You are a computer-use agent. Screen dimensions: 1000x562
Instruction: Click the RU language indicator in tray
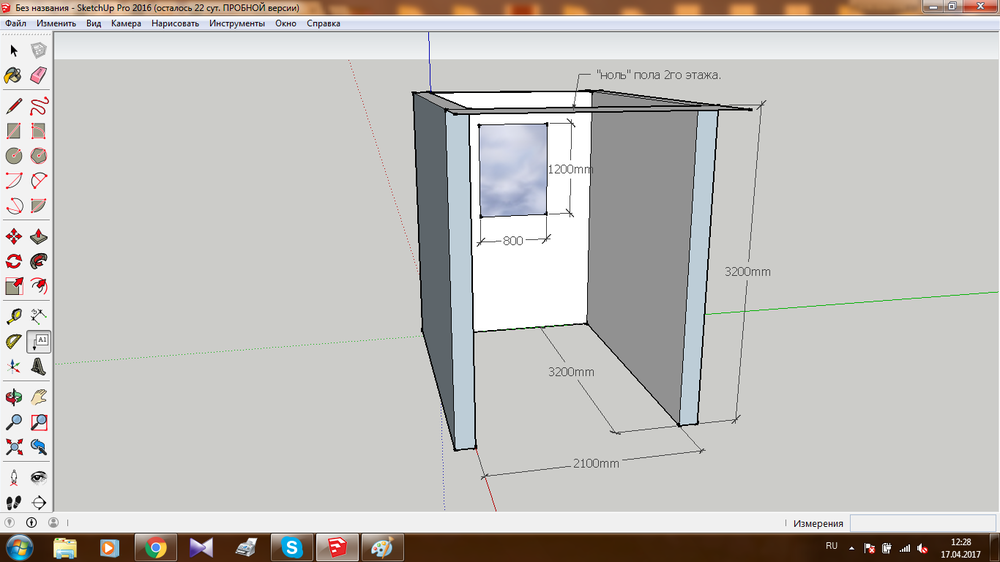[831, 546]
